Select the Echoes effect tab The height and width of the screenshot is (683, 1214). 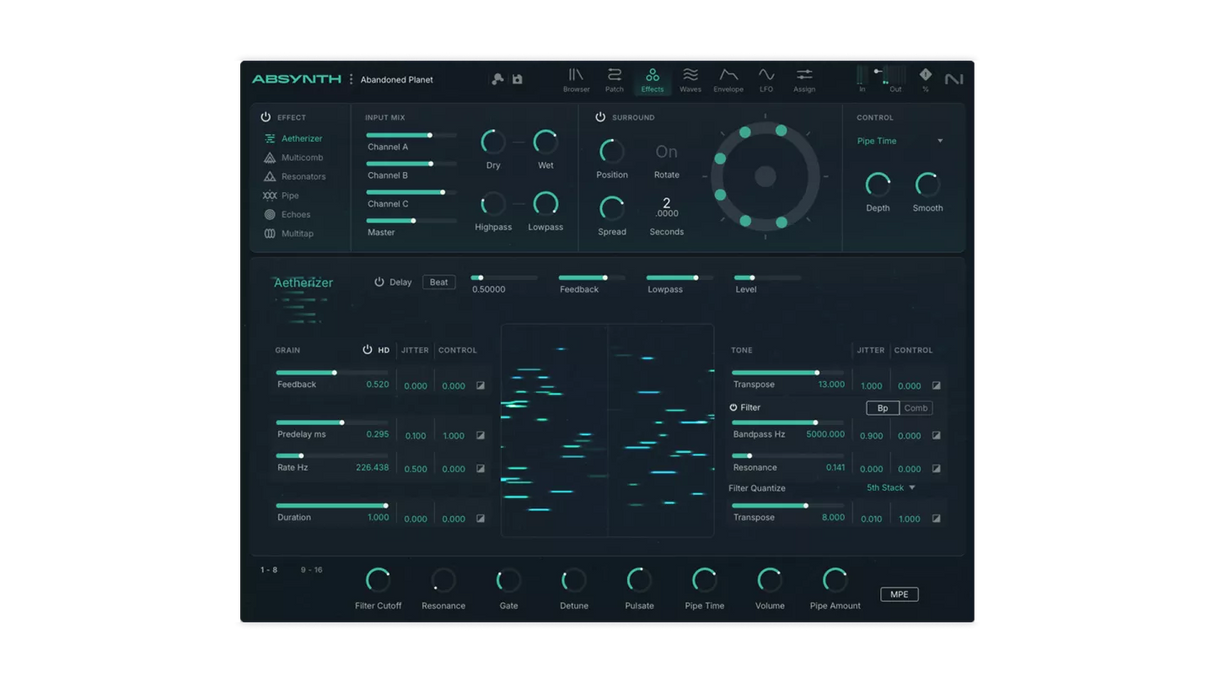click(x=296, y=214)
